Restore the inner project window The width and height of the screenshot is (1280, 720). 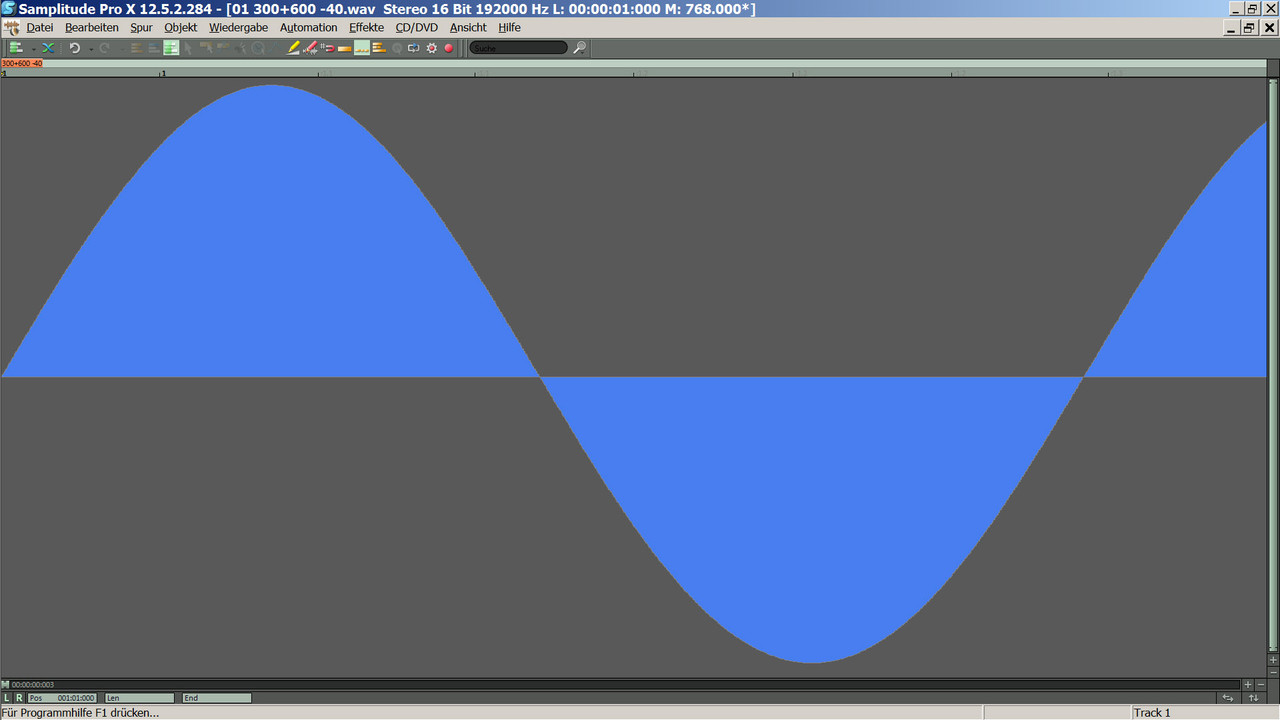(1250, 28)
